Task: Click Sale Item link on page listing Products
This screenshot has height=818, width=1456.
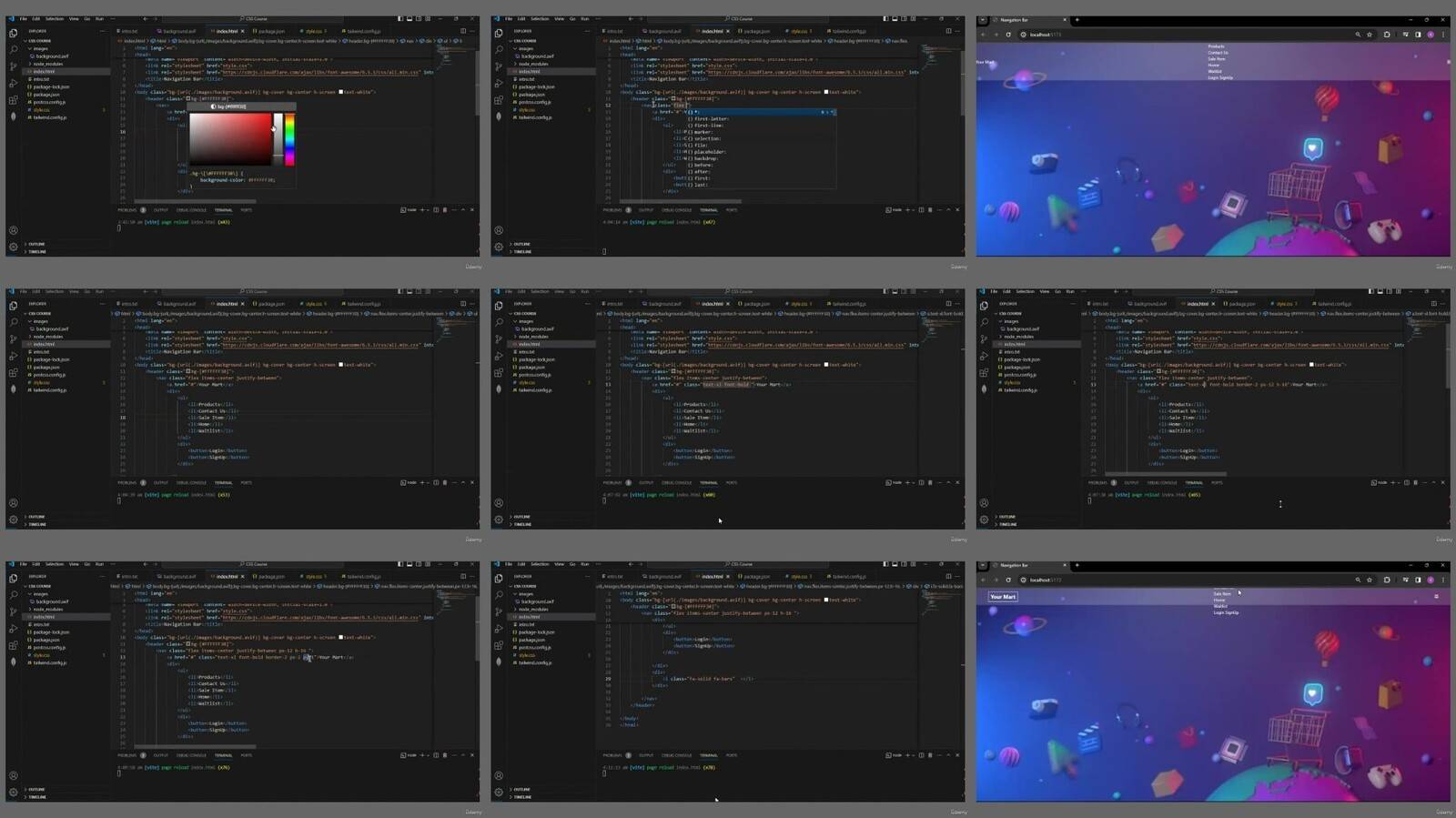Action: (1217, 59)
